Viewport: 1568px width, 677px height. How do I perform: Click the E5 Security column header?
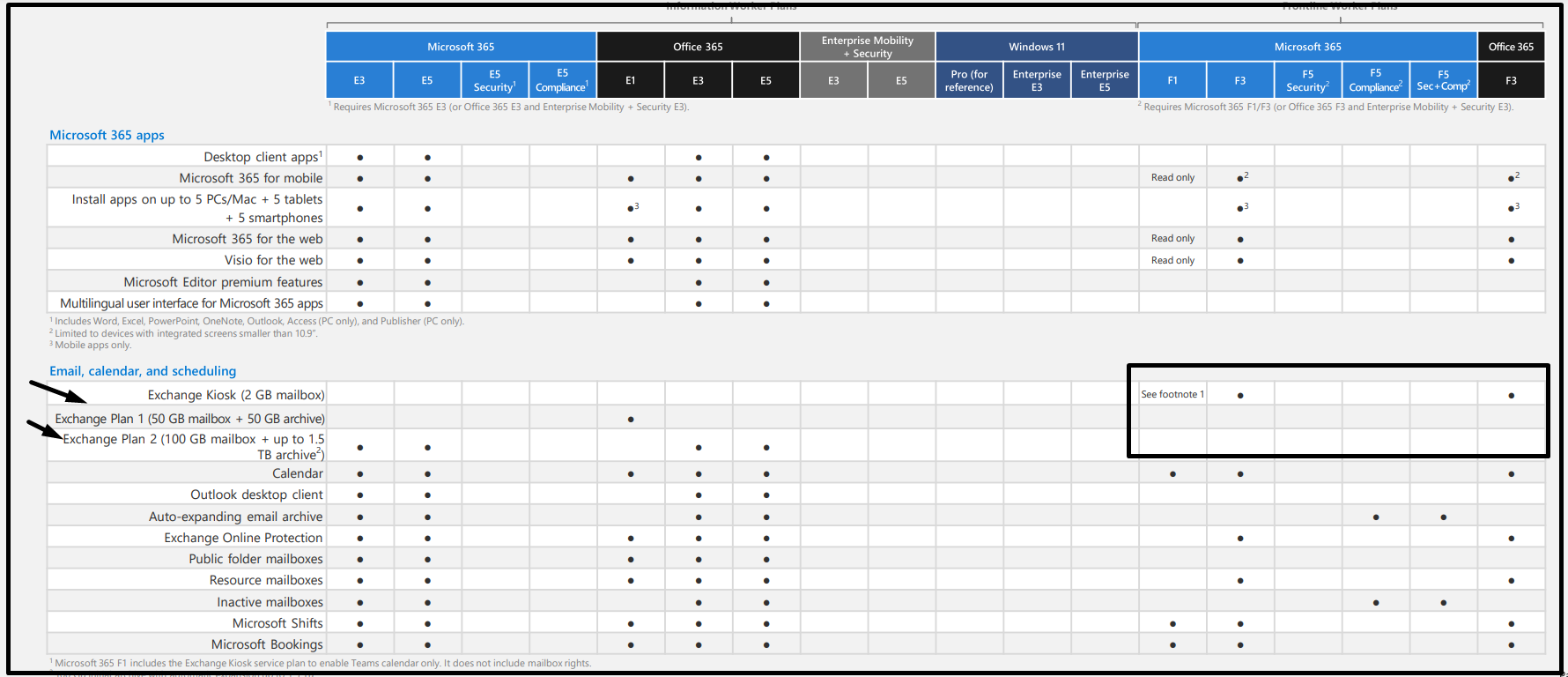[495, 80]
